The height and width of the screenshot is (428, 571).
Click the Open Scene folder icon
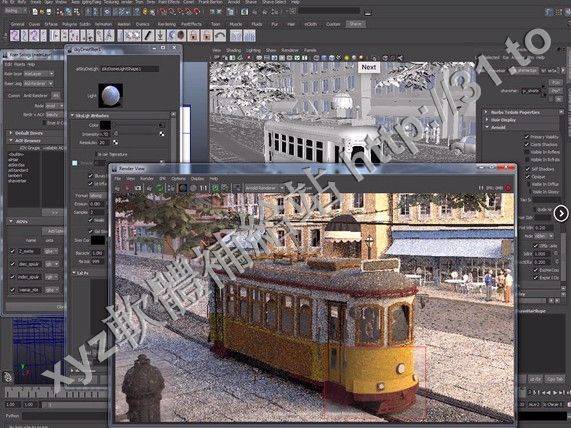tap(42, 12)
